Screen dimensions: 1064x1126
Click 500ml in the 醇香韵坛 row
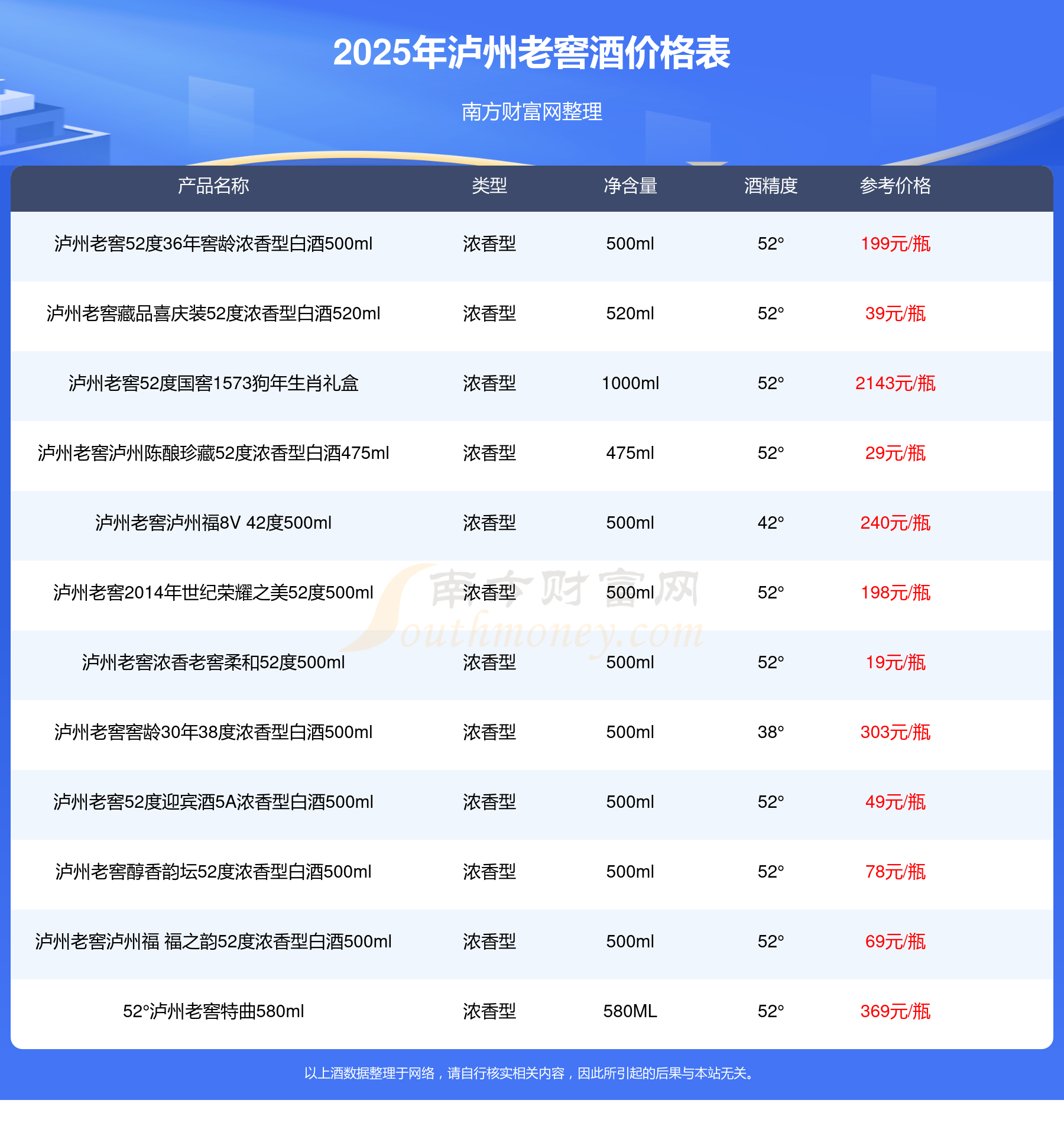click(x=630, y=872)
